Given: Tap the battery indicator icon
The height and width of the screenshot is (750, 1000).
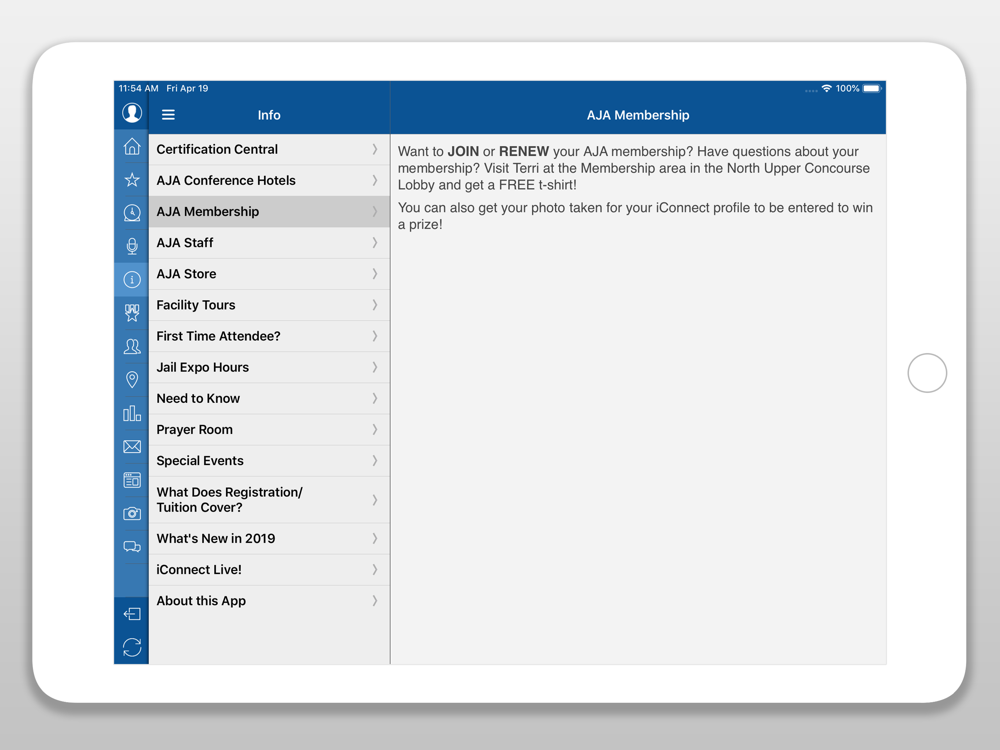Looking at the screenshot, I should pyautogui.click(x=872, y=88).
